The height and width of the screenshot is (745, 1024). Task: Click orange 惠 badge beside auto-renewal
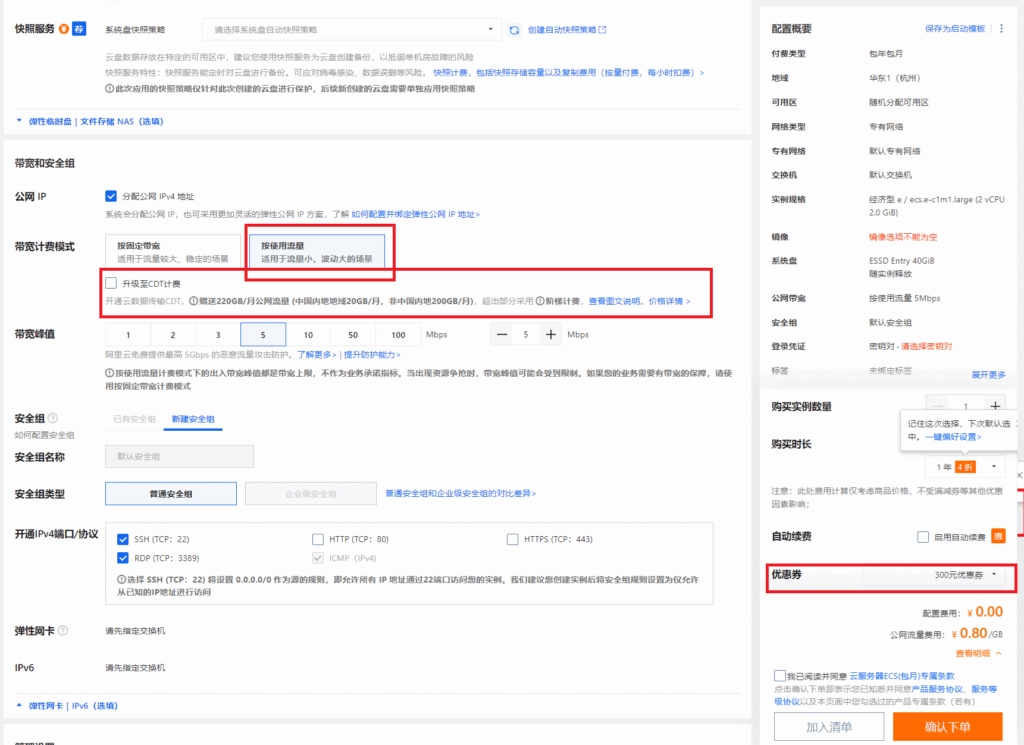click(997, 537)
